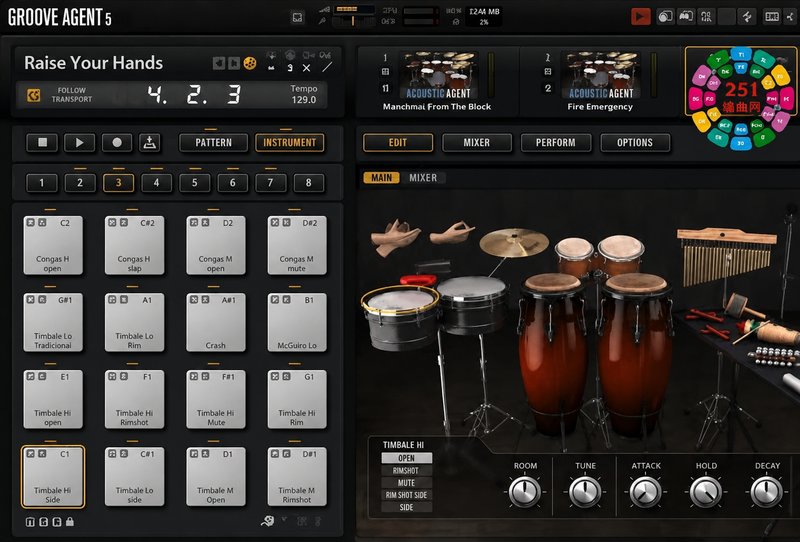Click the diagonal line icon in preset toolbar
This screenshot has width=800, height=542.
(327, 67)
